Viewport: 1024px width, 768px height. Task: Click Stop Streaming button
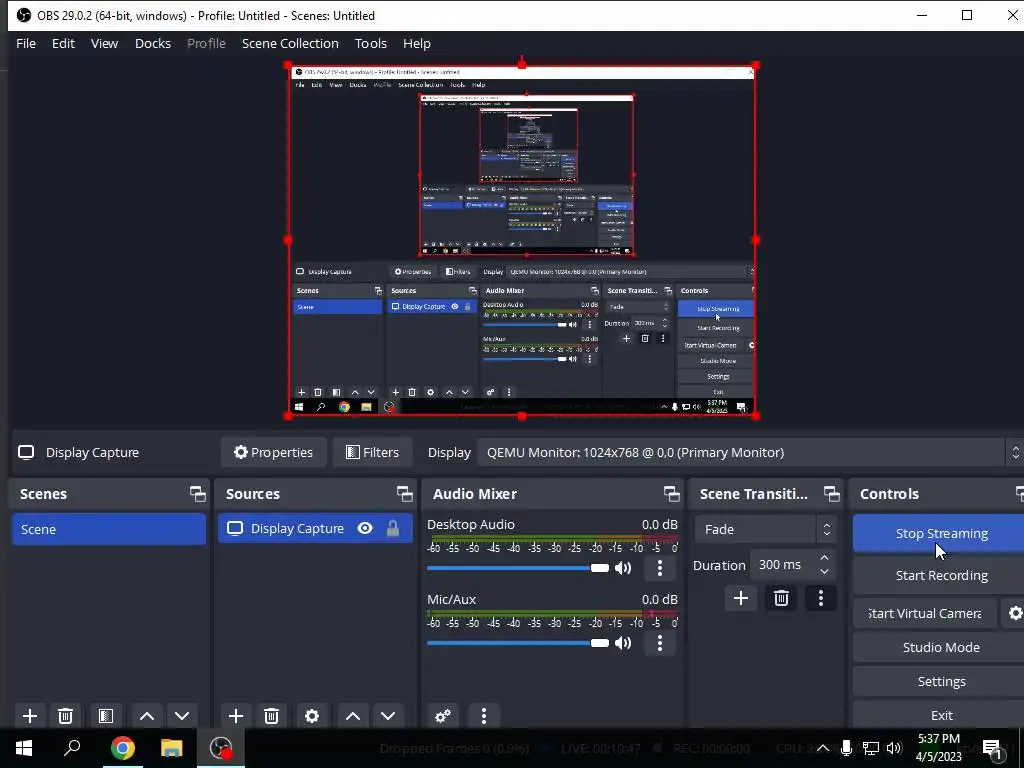[x=940, y=533]
